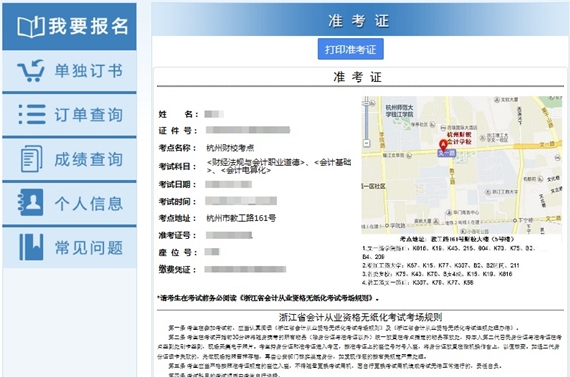Click the 准考证号 field label
570x377 pixels.
point(177,235)
